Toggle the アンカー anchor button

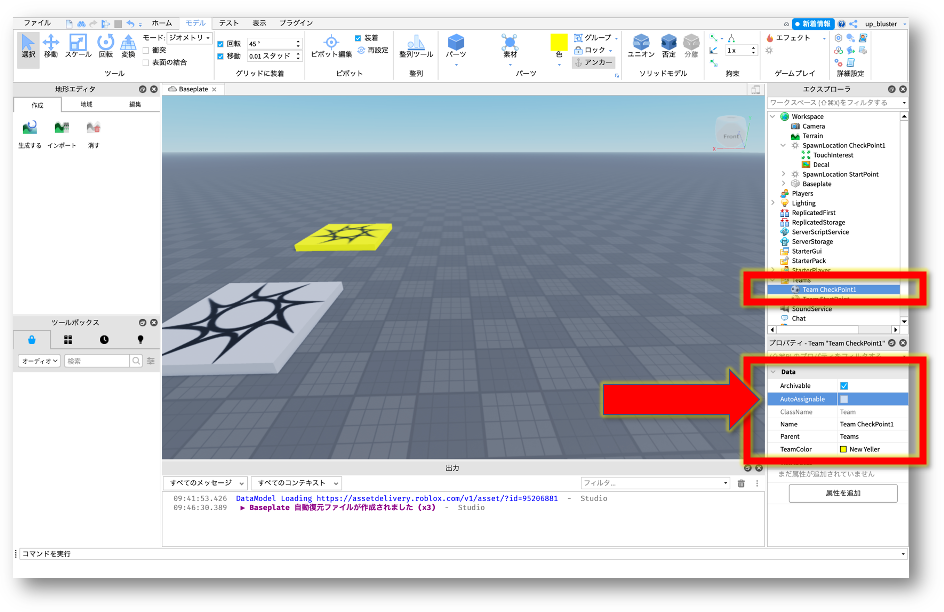593,63
